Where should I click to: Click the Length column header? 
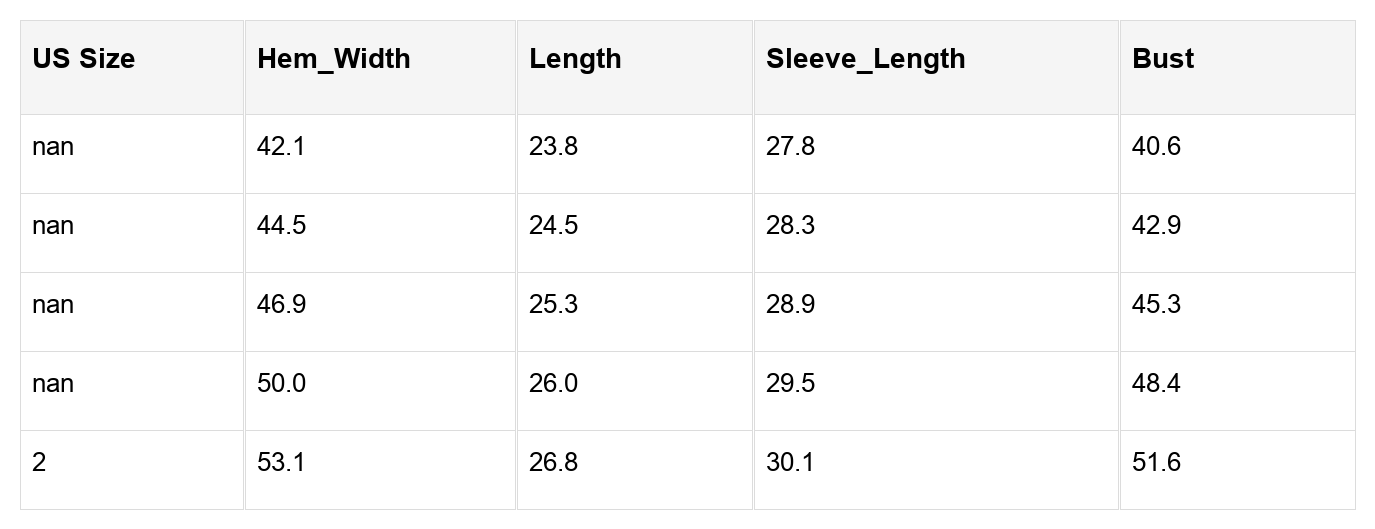coord(575,59)
